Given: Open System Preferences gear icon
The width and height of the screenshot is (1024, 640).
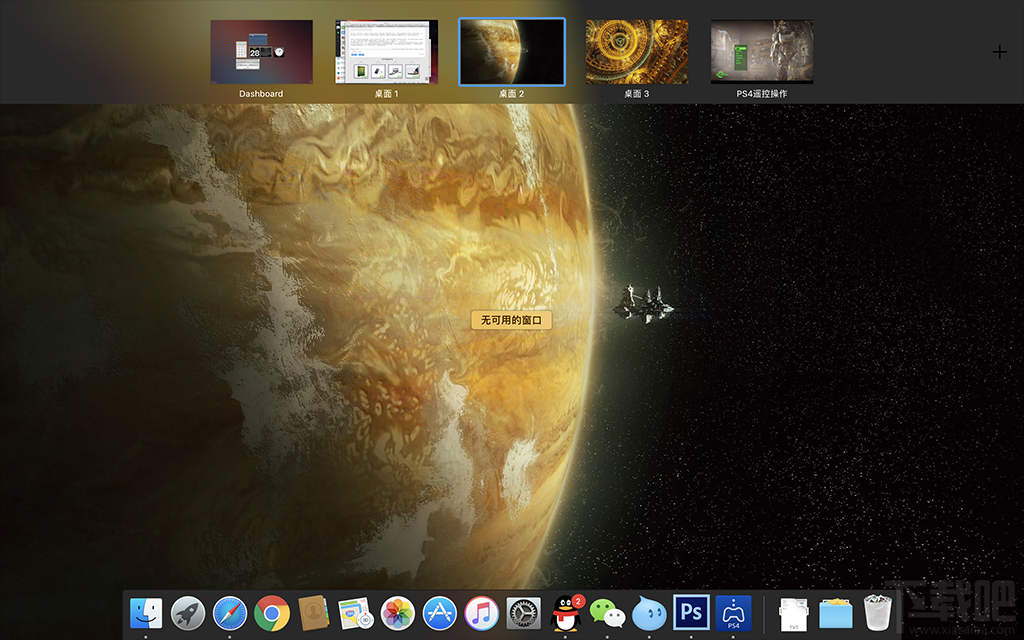Looking at the screenshot, I should [524, 612].
